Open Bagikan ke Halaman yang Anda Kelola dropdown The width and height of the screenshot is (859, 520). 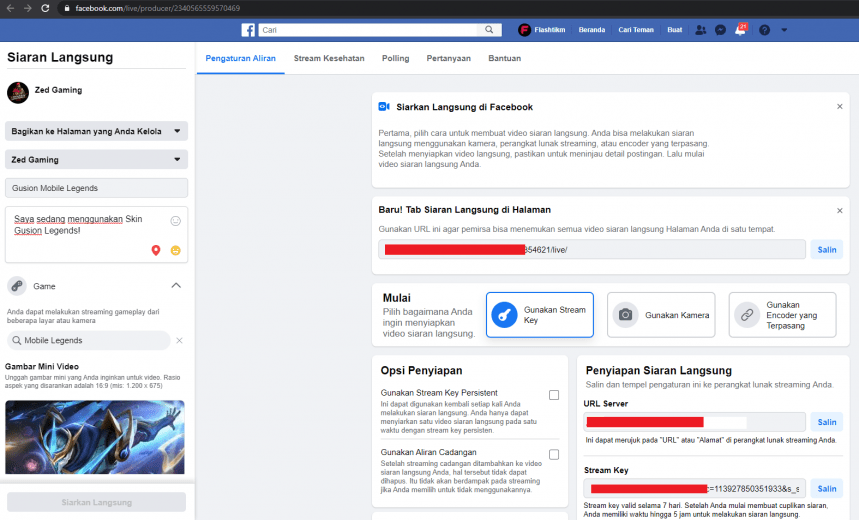pyautogui.click(x=96, y=131)
